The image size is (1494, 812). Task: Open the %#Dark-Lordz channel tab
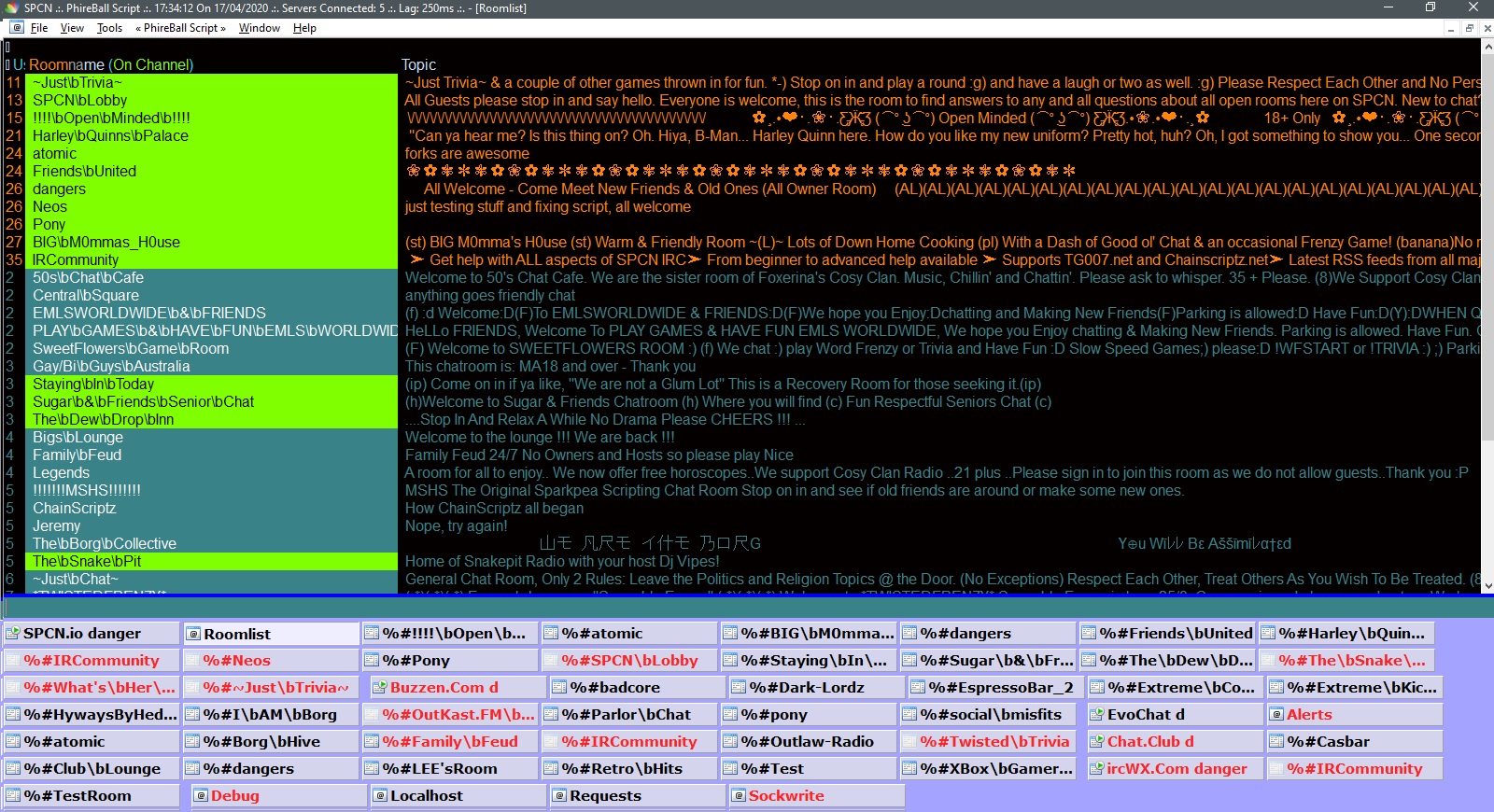tap(817, 688)
